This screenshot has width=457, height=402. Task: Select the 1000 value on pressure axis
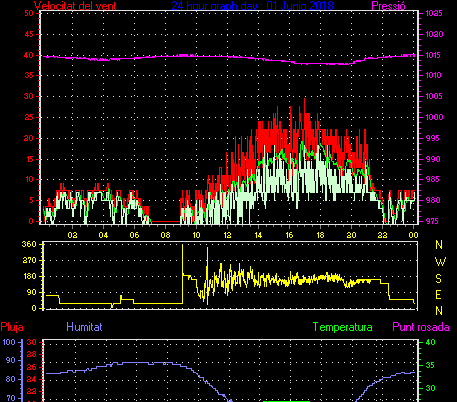[x=434, y=117]
